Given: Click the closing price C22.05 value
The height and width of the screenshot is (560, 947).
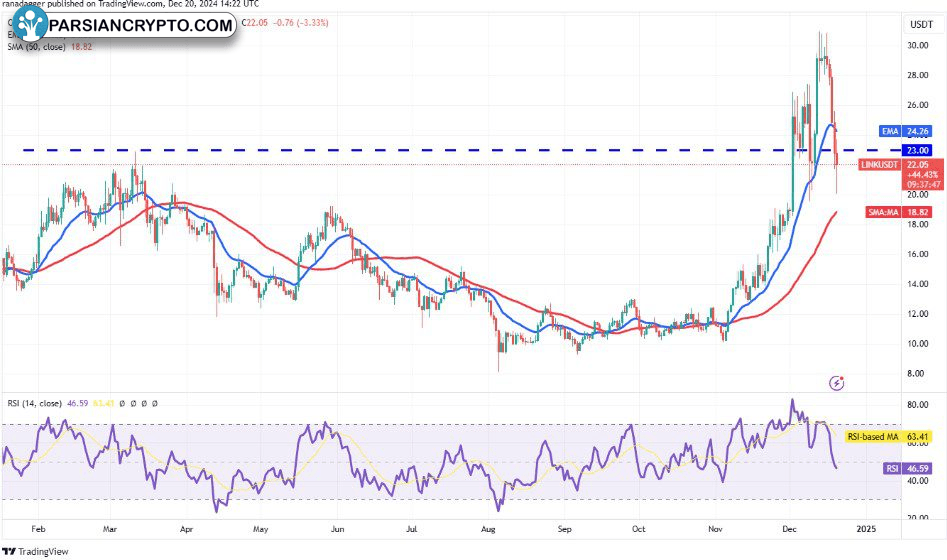Looking at the screenshot, I should pos(254,23).
